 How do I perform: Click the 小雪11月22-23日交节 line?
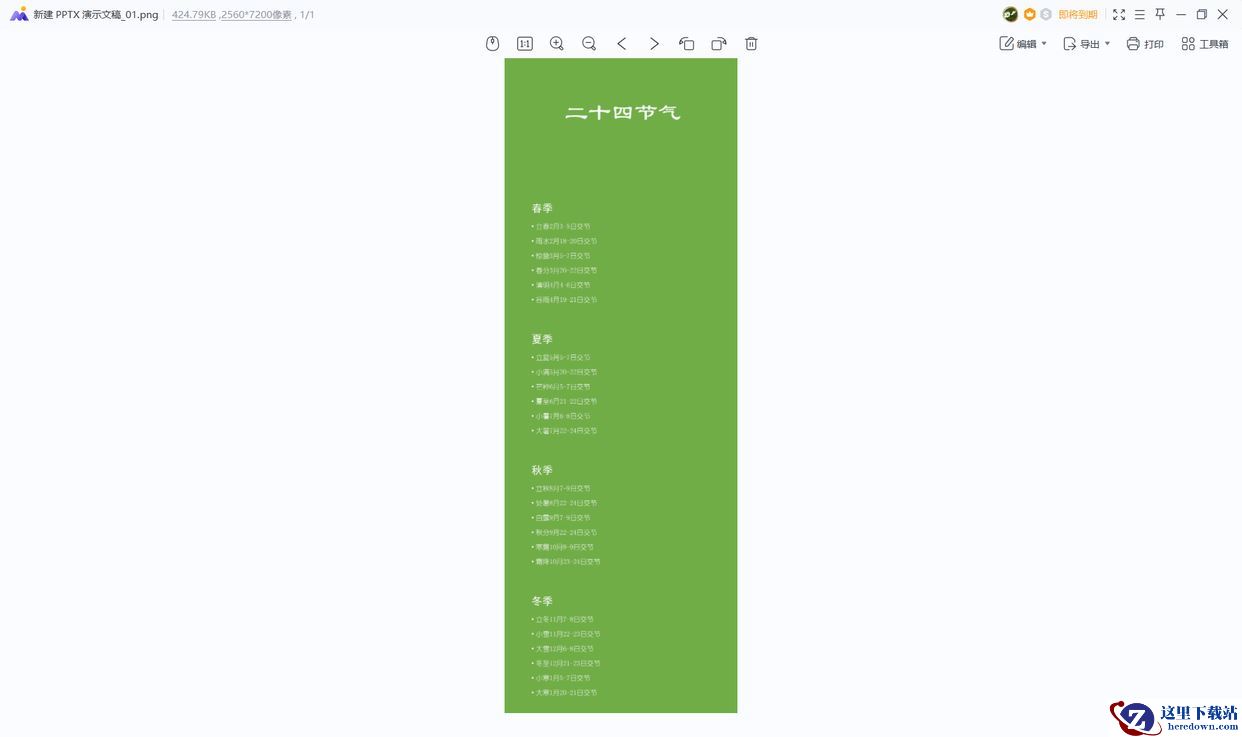click(566, 634)
